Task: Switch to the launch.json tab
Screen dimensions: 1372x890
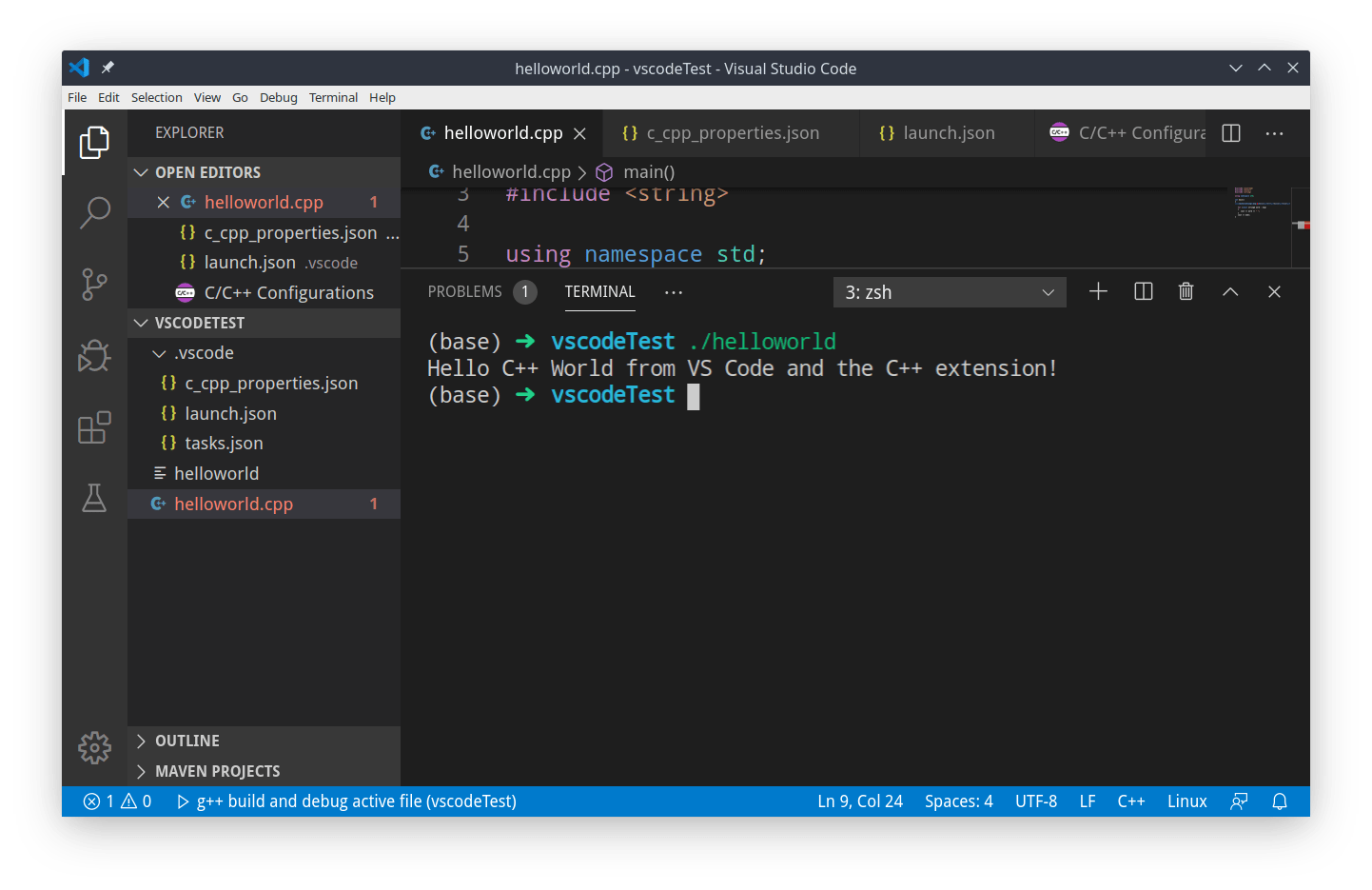Action: pos(948,133)
